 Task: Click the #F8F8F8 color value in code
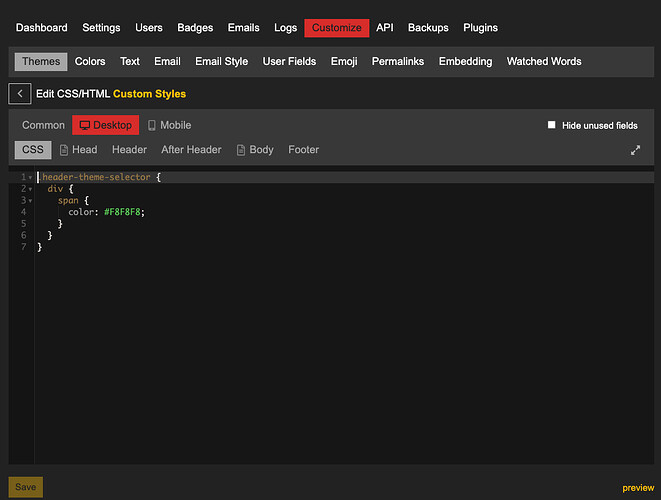point(122,212)
